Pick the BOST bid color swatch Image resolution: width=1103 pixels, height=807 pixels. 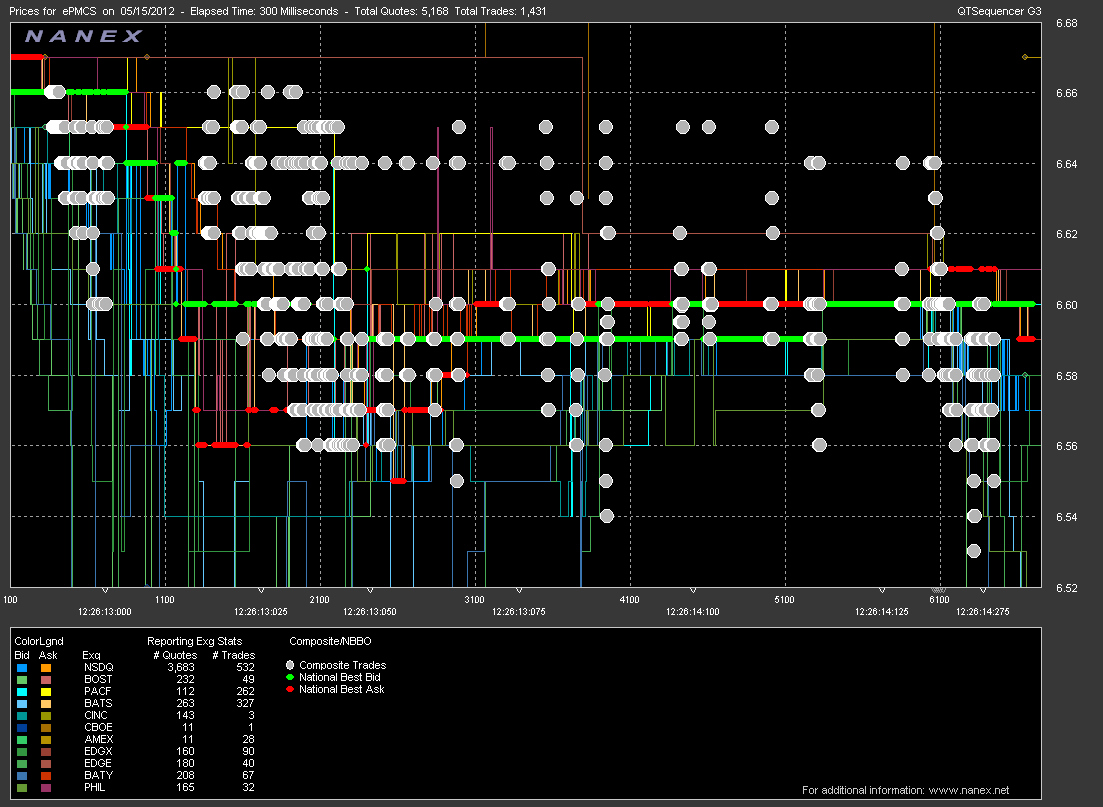22,680
